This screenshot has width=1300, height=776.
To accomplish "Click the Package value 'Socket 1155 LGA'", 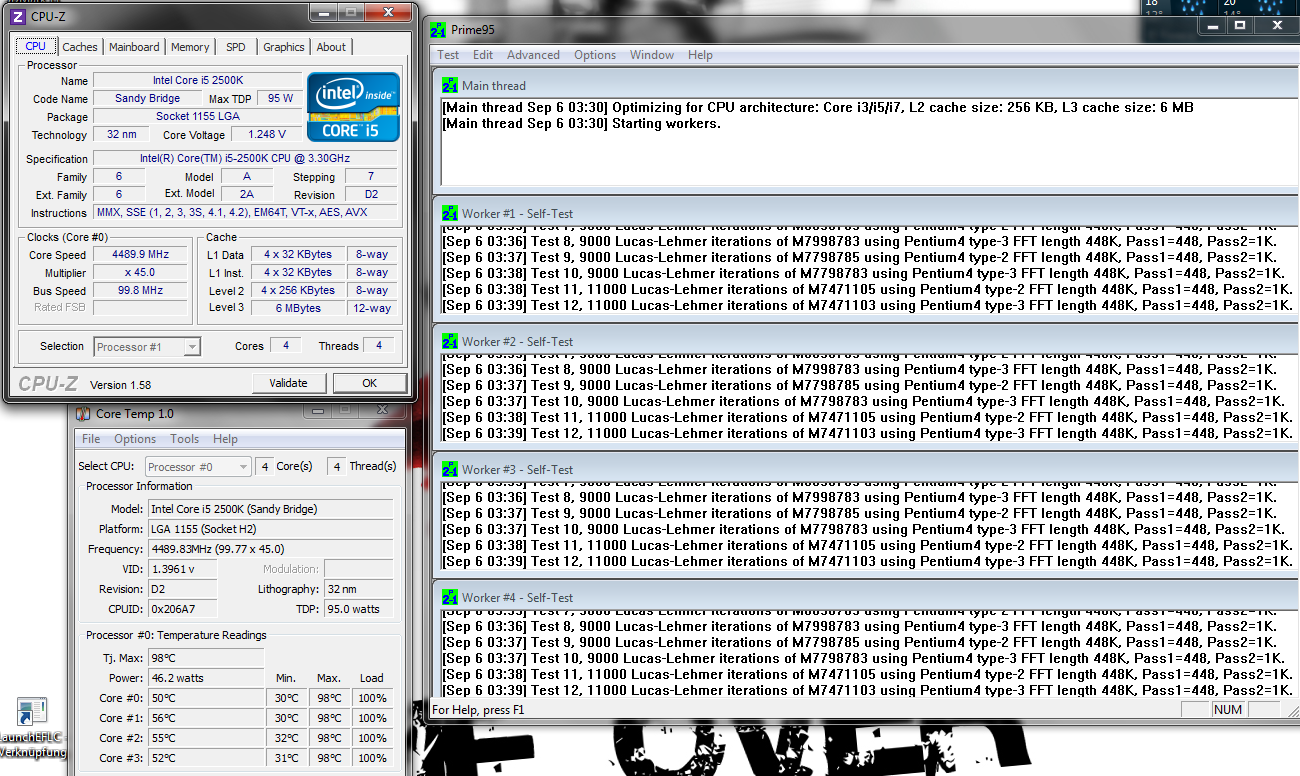I will click(x=197, y=117).
